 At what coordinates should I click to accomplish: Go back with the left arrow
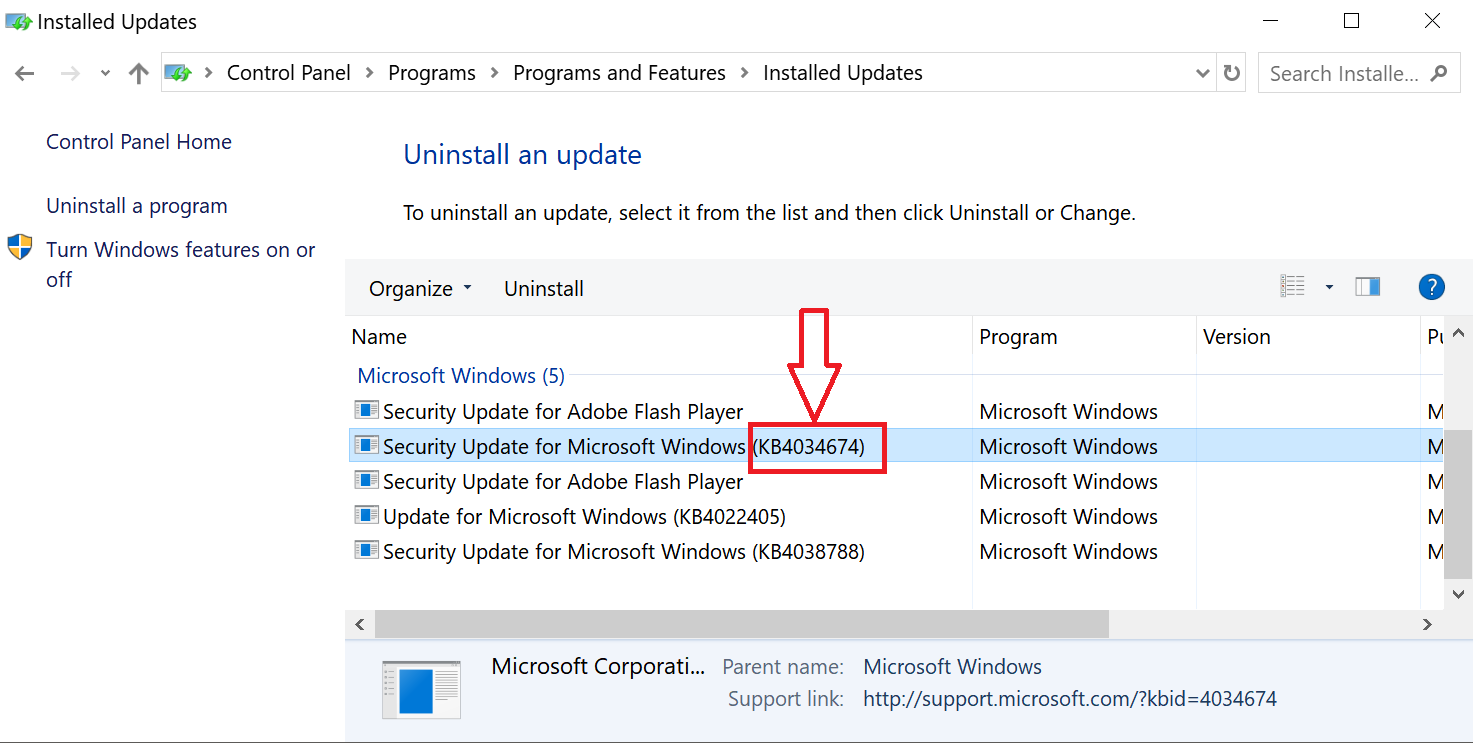(x=25, y=73)
